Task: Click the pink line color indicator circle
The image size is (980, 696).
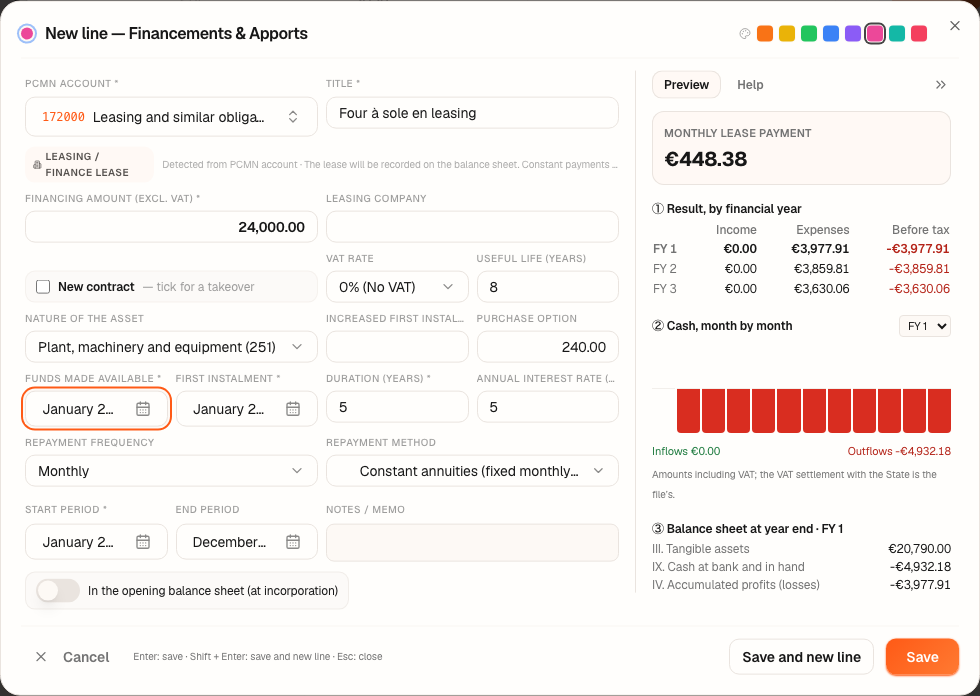Action: [27, 34]
